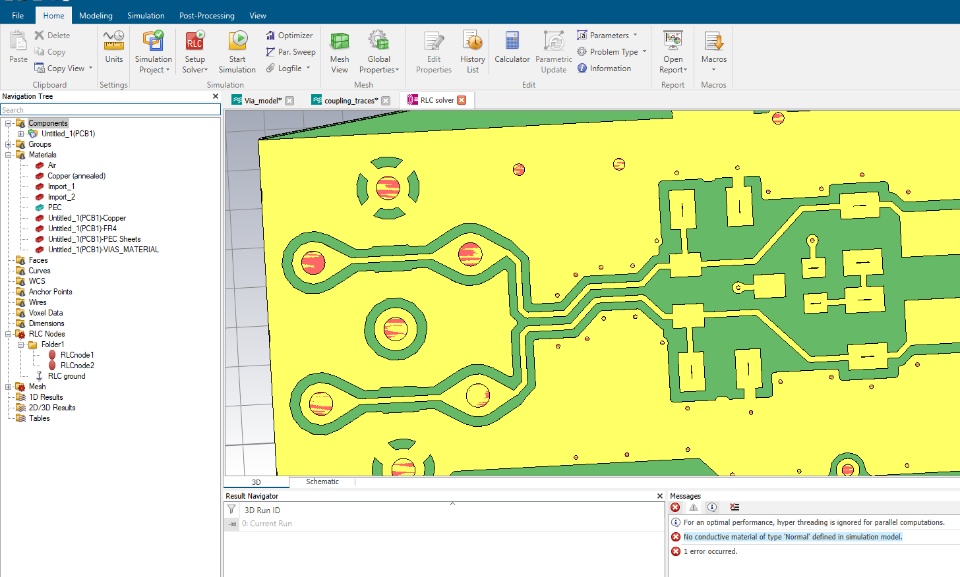
Task: Filter messages by the info icon
Action: [x=712, y=507]
